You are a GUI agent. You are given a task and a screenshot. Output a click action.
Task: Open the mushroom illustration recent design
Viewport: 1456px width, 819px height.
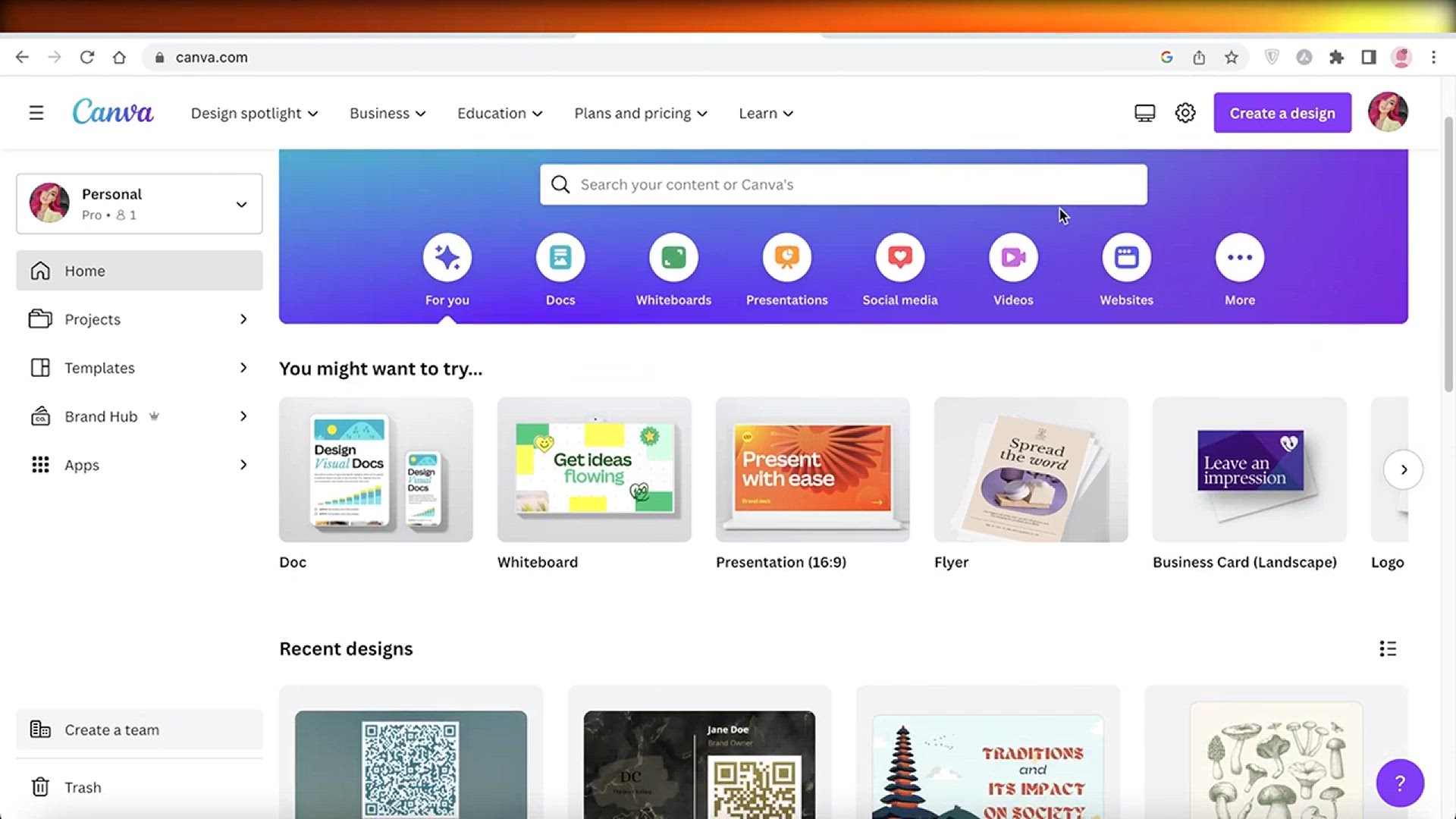1276,752
